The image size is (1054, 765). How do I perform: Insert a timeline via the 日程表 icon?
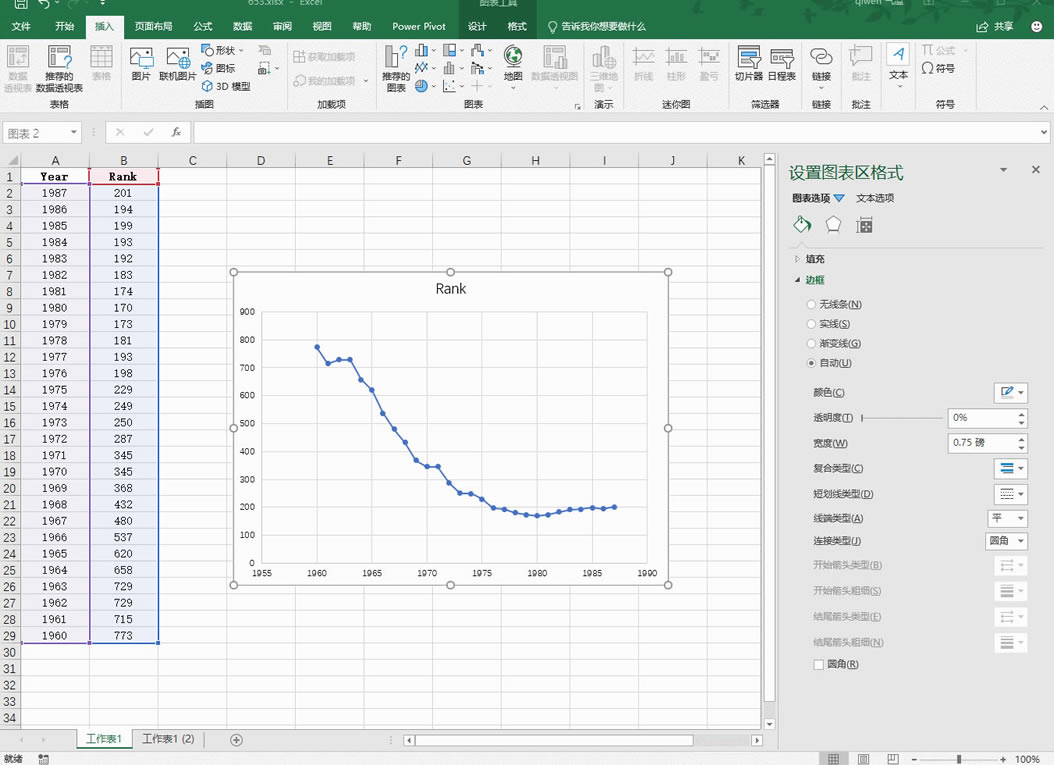[781, 65]
